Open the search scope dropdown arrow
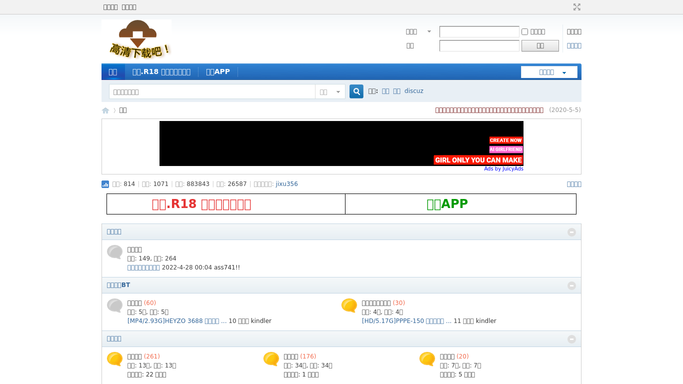 point(338,92)
